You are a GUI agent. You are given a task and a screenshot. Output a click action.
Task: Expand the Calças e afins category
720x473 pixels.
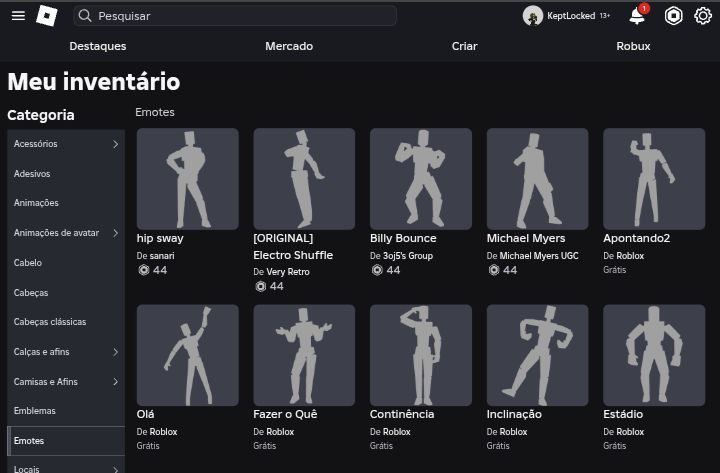pyautogui.click(x=115, y=352)
